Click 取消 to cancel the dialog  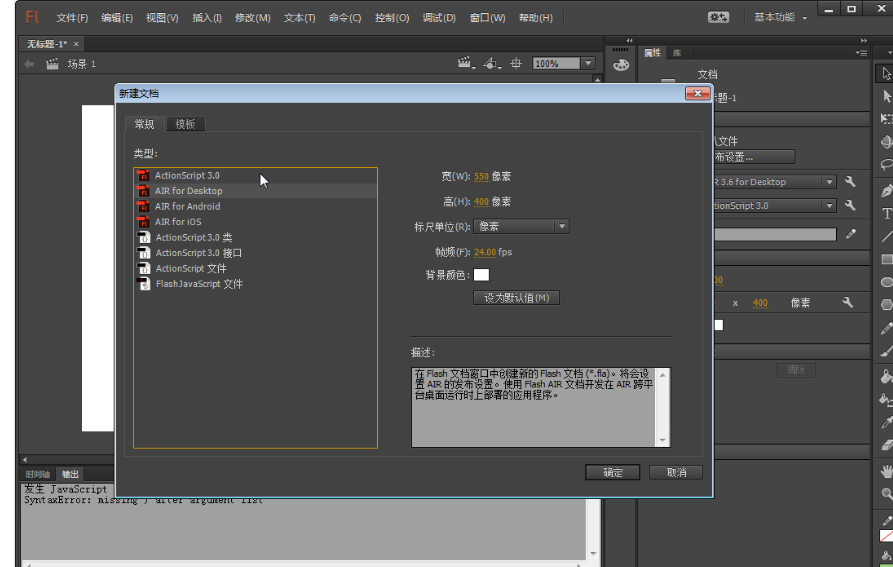(x=676, y=472)
